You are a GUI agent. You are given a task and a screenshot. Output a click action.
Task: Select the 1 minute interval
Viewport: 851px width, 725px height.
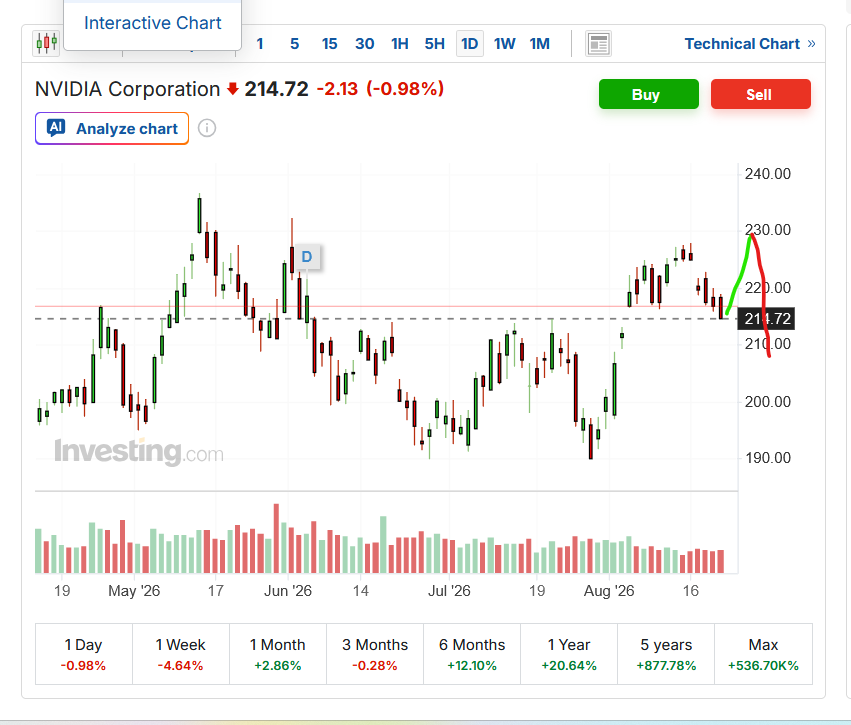pyautogui.click(x=260, y=43)
